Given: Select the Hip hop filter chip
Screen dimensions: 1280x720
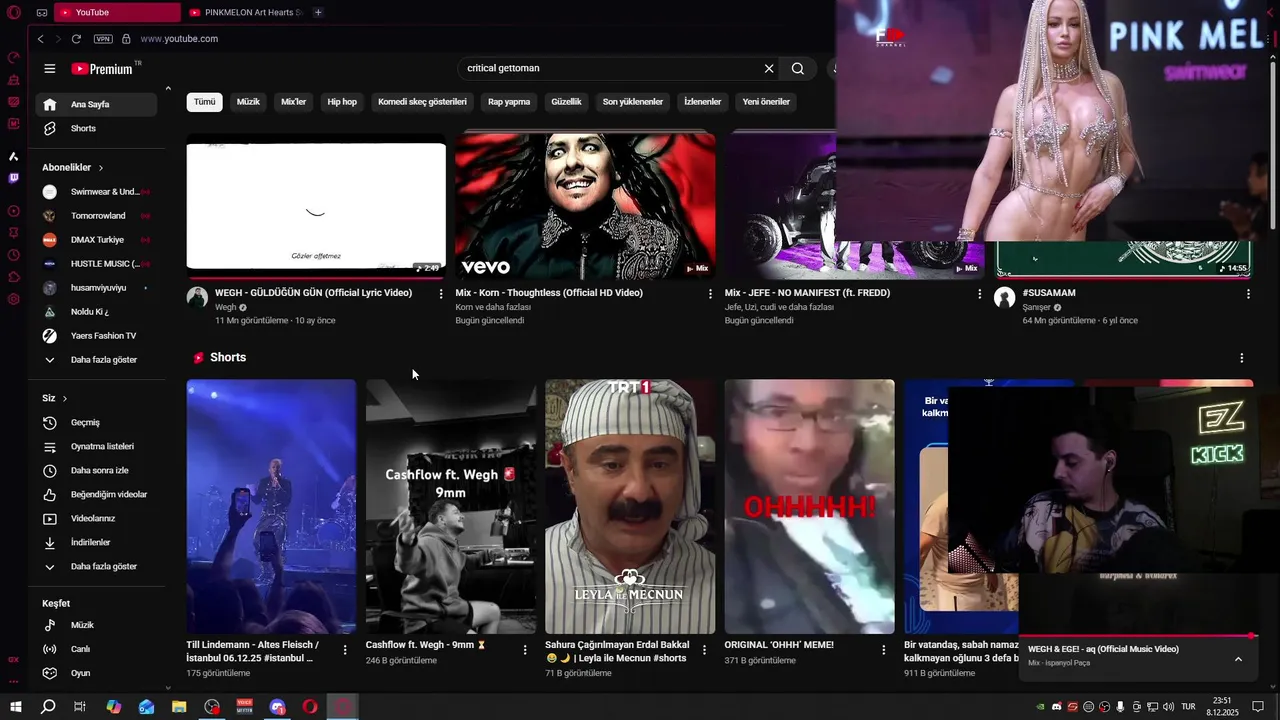Looking at the screenshot, I should (x=342, y=102).
